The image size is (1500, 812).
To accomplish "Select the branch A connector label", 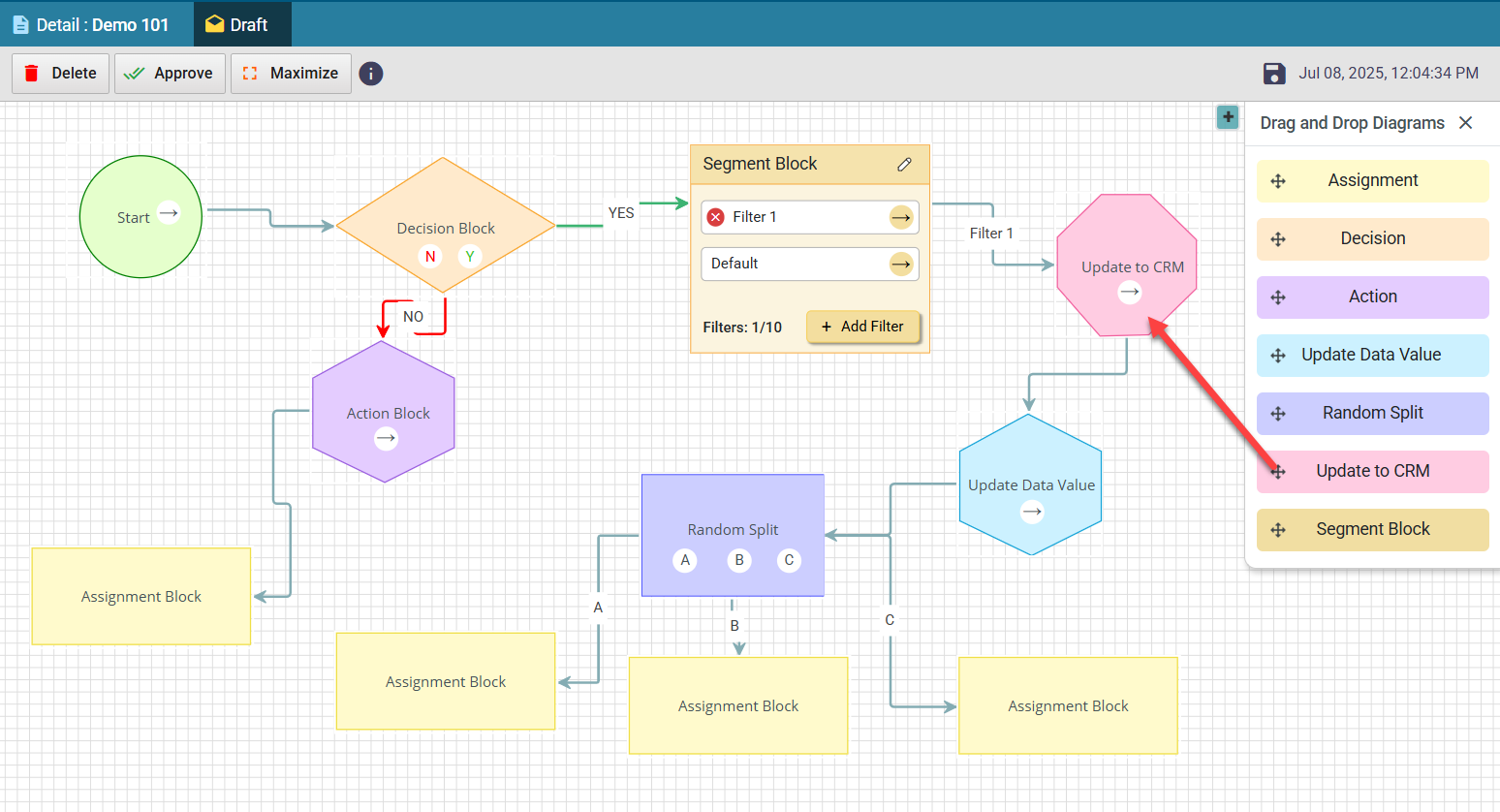I will pyautogui.click(x=598, y=608).
